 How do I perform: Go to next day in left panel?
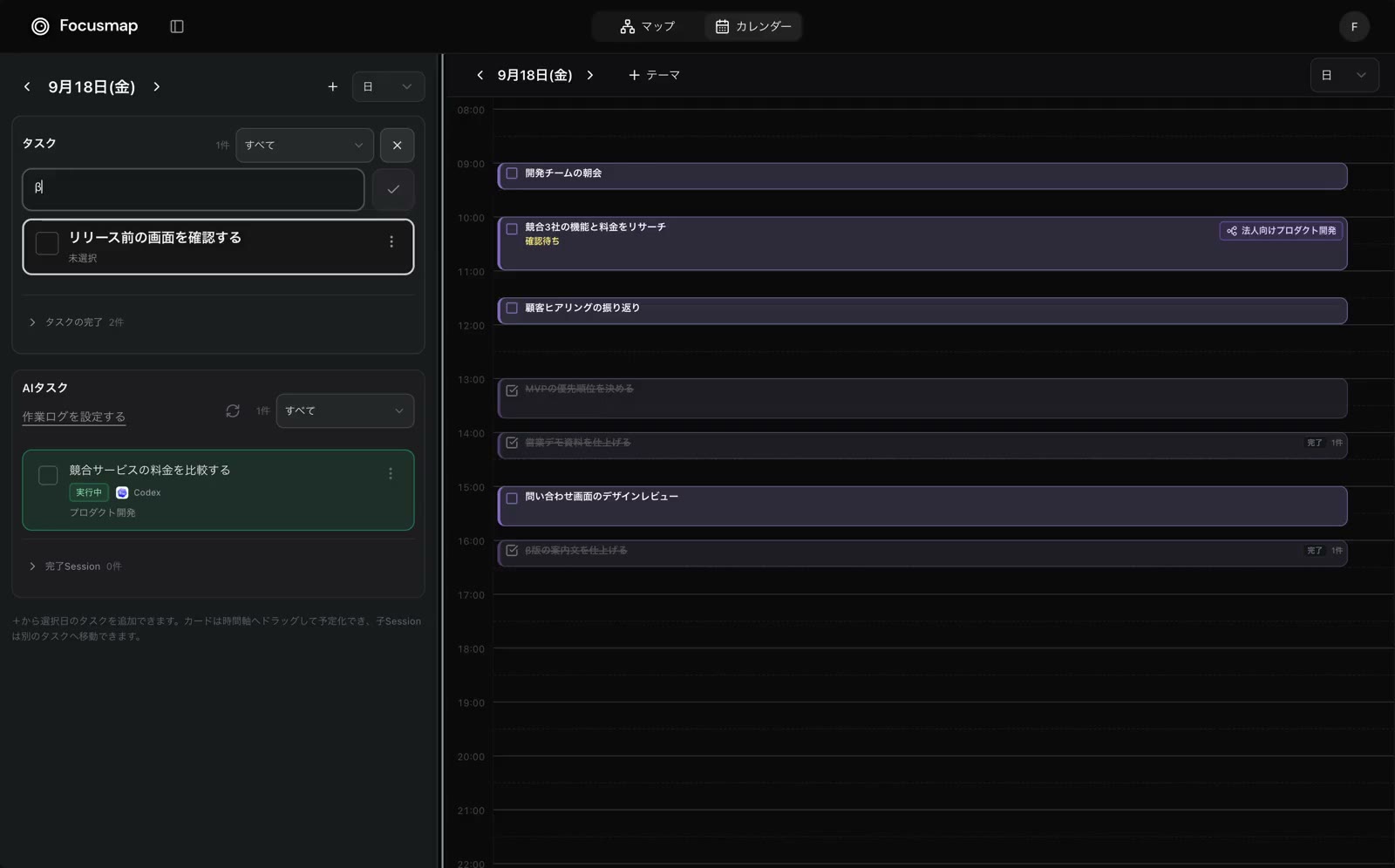157,86
